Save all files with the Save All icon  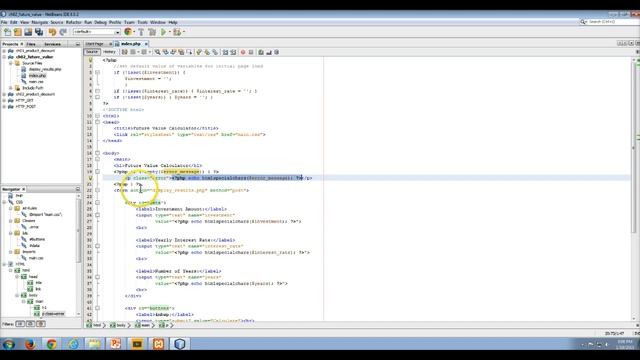[39, 32]
